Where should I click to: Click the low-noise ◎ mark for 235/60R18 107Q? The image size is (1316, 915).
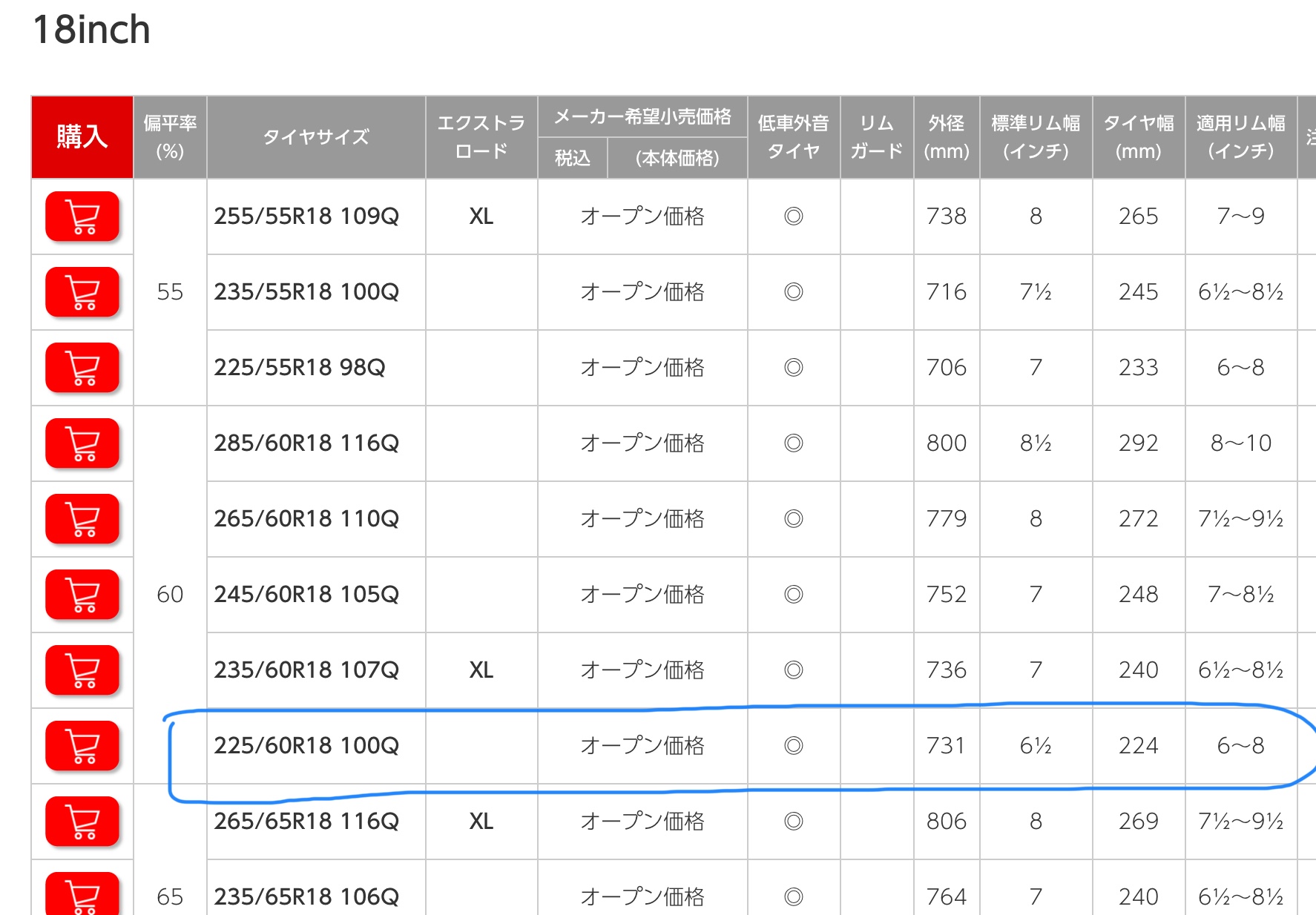(794, 670)
